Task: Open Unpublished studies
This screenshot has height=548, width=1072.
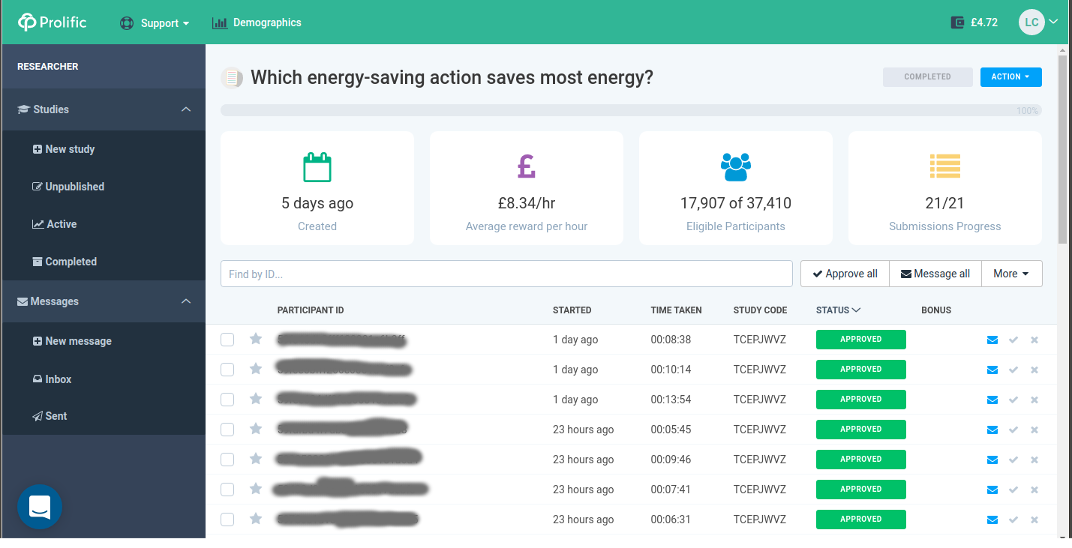Action: pyautogui.click(x=68, y=187)
